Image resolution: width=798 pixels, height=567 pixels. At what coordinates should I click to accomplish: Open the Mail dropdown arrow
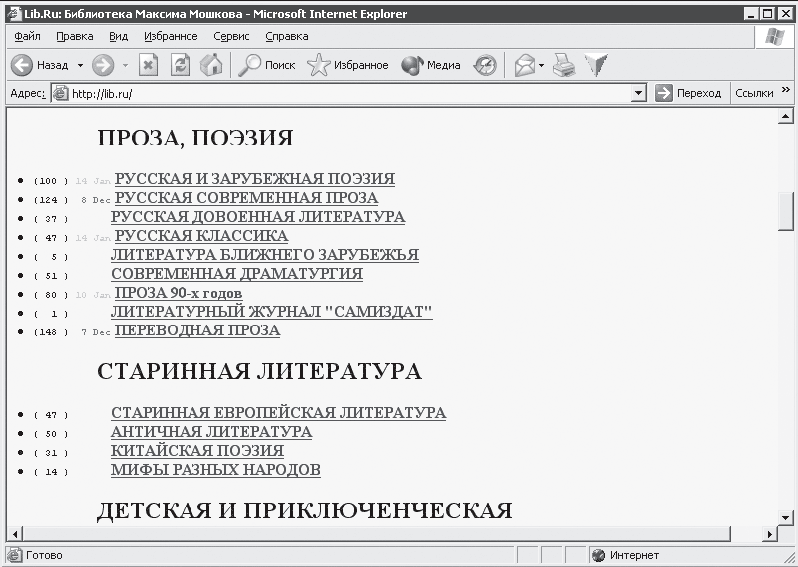(x=542, y=65)
